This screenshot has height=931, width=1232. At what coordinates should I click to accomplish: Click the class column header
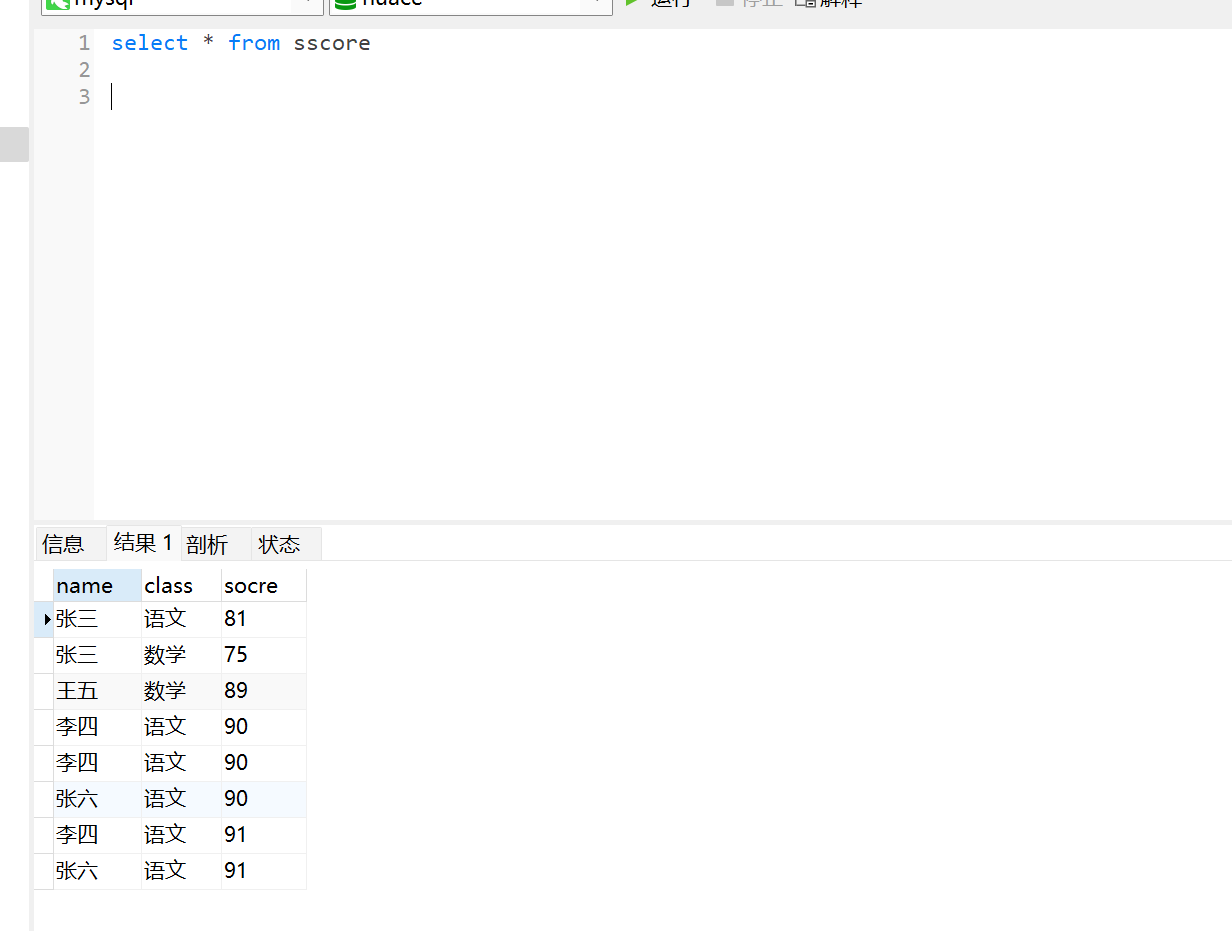tap(181, 585)
